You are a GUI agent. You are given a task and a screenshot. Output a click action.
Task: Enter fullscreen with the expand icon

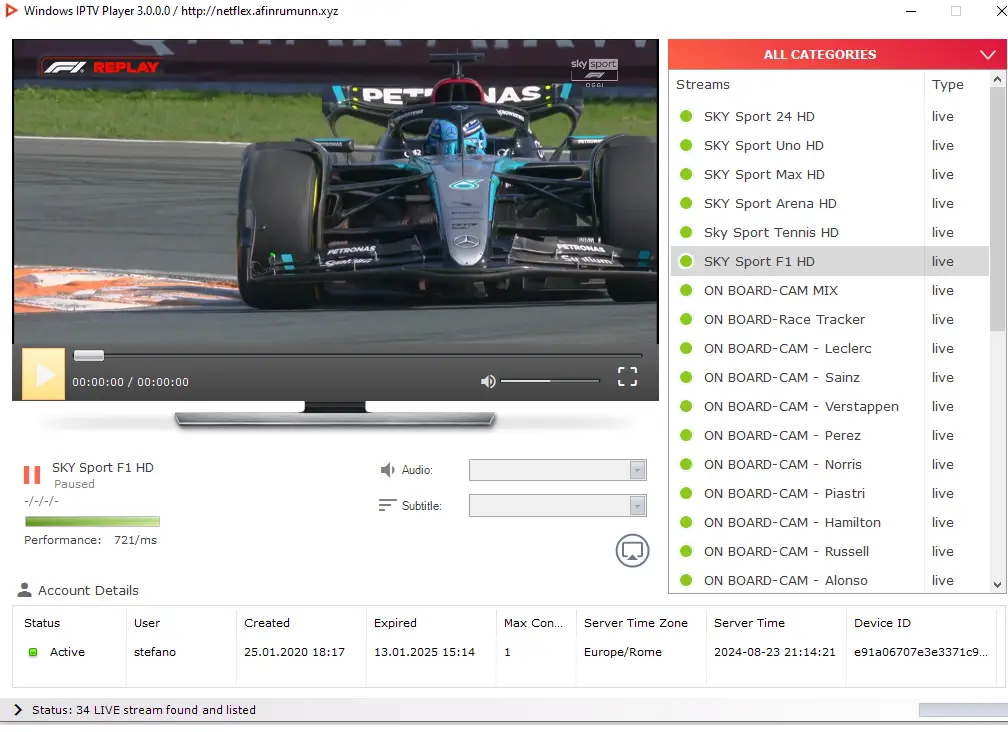627,377
